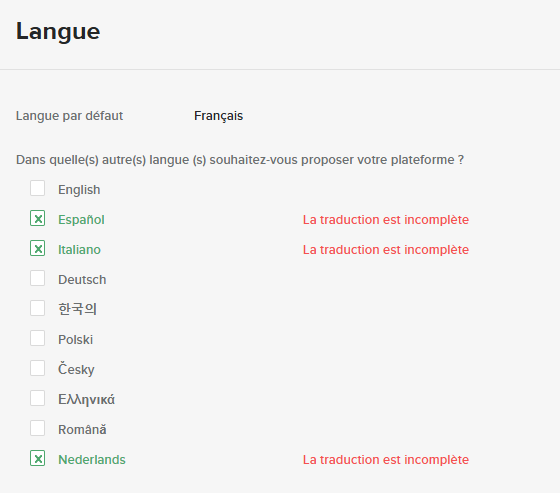
Task: Select the Česky checkbox
Action: coord(38,368)
